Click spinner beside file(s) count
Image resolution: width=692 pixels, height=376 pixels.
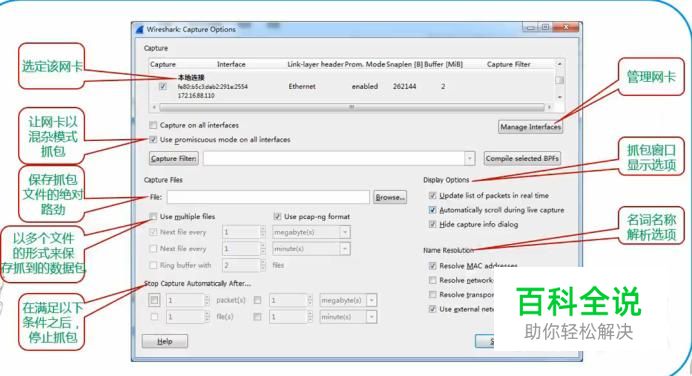(x=207, y=317)
